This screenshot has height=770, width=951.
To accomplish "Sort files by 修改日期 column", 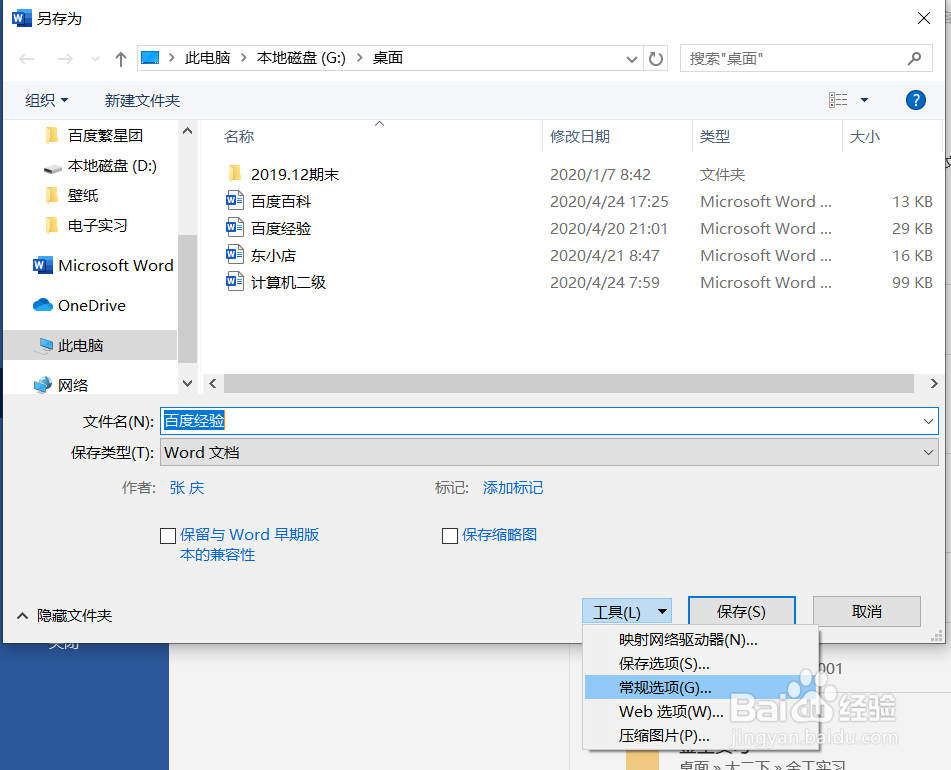I will 579,136.
